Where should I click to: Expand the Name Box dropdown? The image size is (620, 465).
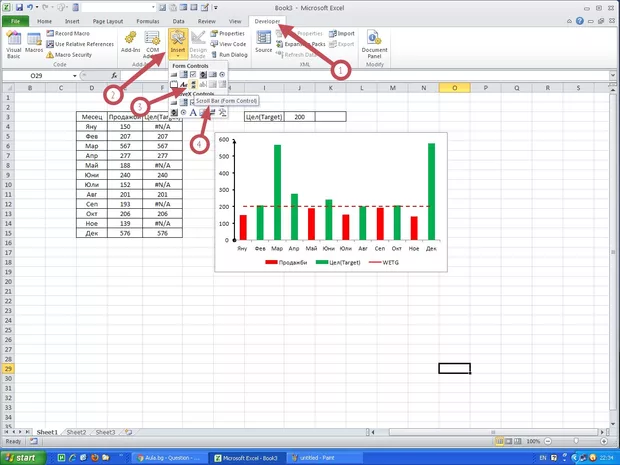[74, 76]
